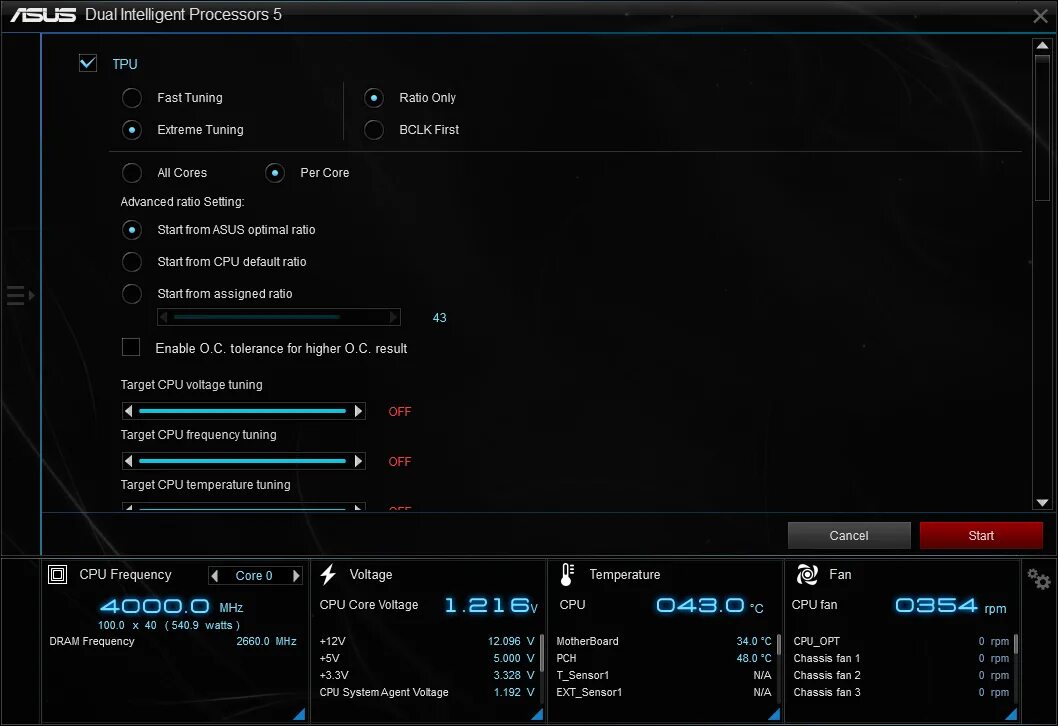Increase Target CPU voltage tuning arrow

tap(358, 411)
